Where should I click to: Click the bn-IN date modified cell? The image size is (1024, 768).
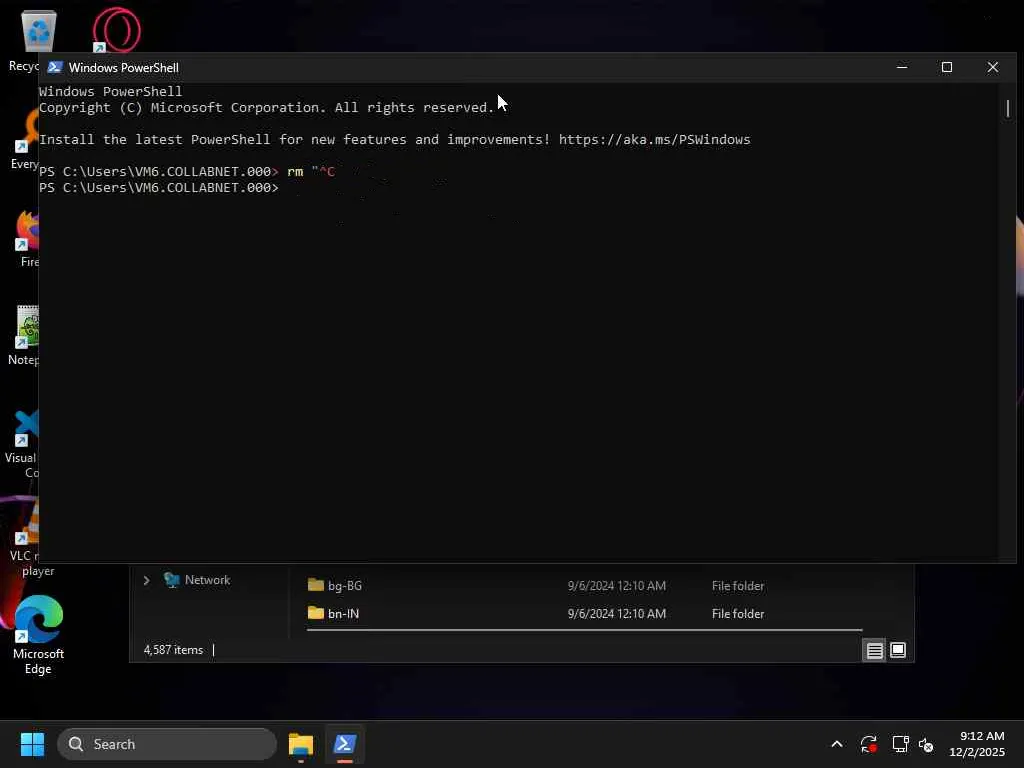(x=616, y=614)
